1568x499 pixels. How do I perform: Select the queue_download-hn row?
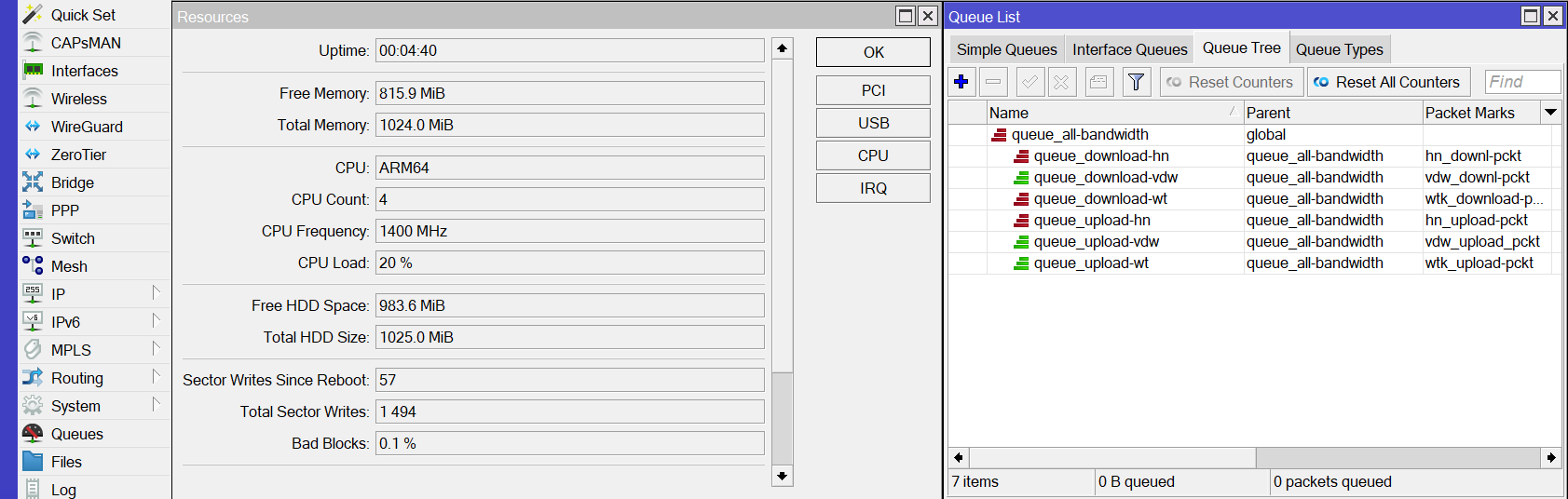click(1254, 155)
